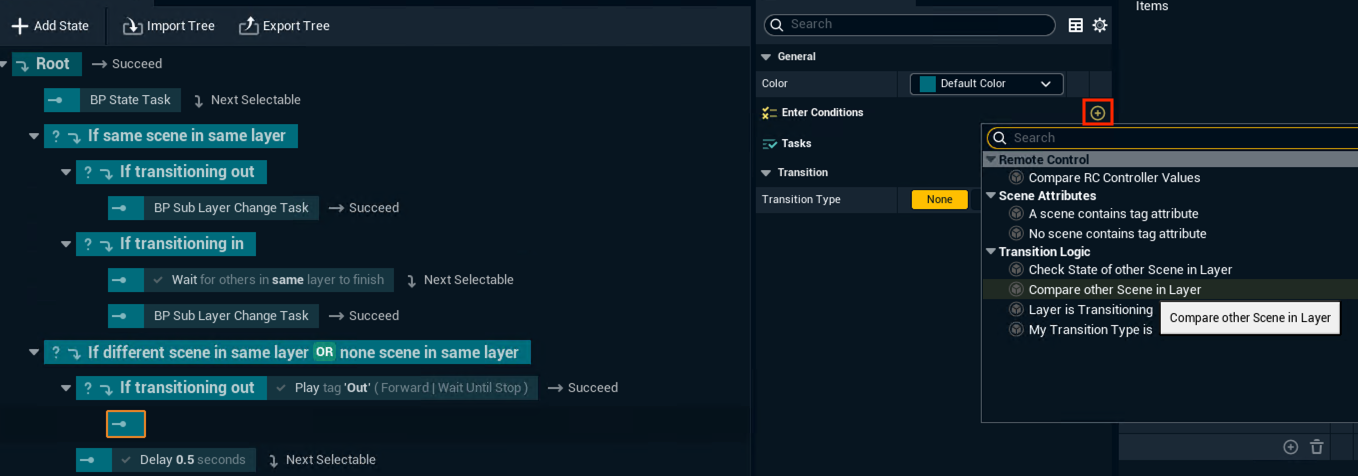Choose Compare other Scene in Layer
The height and width of the screenshot is (476, 1358).
(x=1114, y=290)
